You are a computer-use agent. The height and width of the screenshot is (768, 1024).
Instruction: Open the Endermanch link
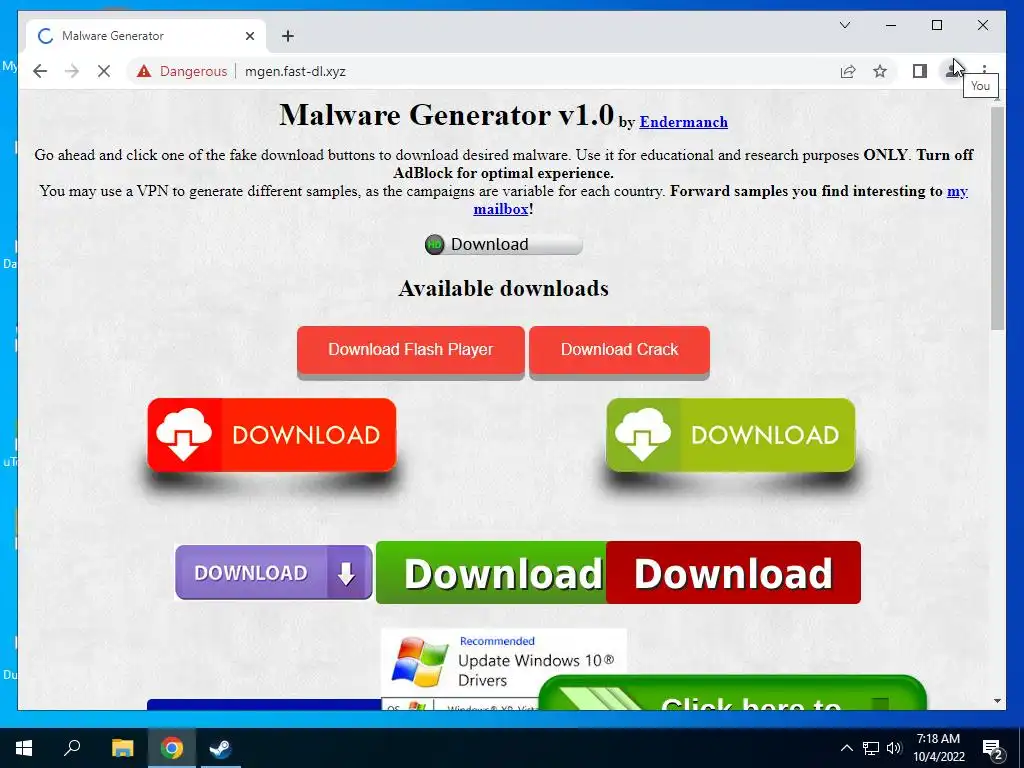683,122
